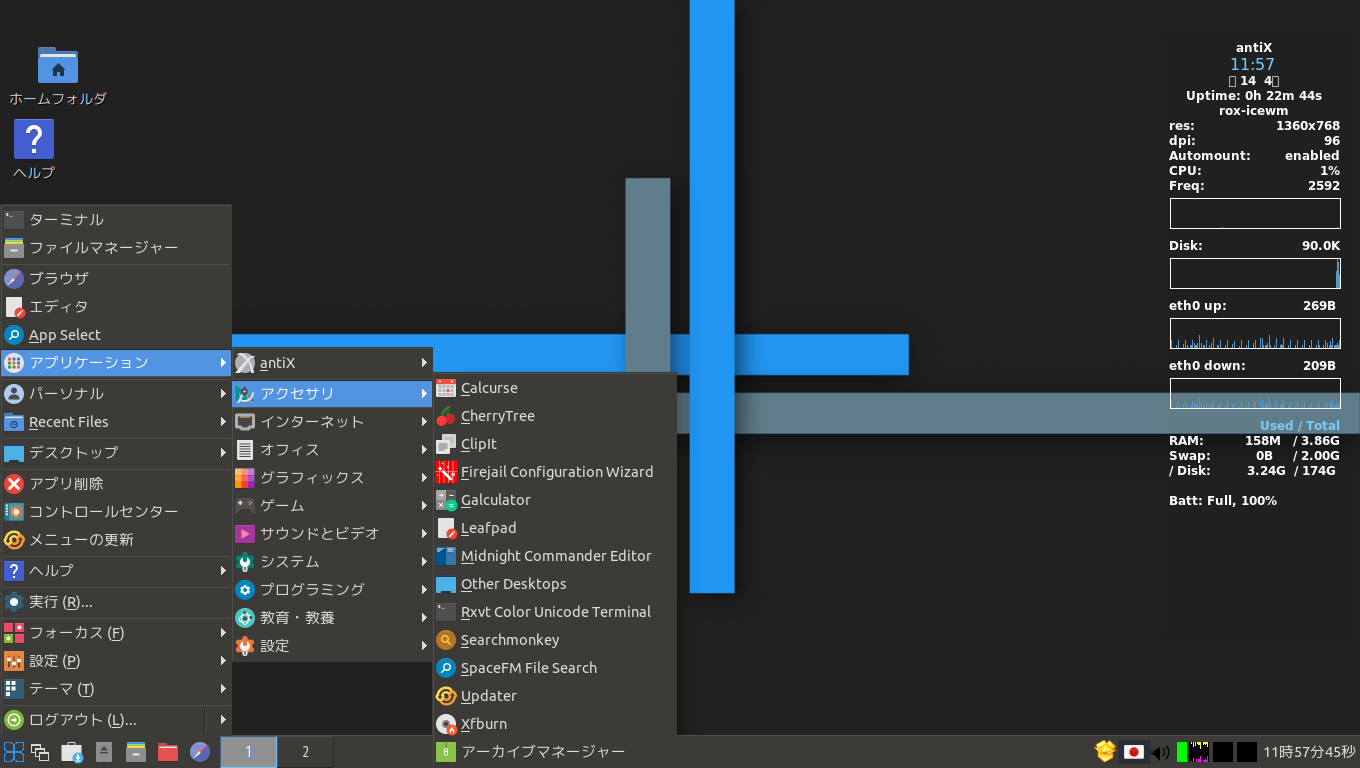
Task: Open the antiX submenu entry
Action: (332, 363)
